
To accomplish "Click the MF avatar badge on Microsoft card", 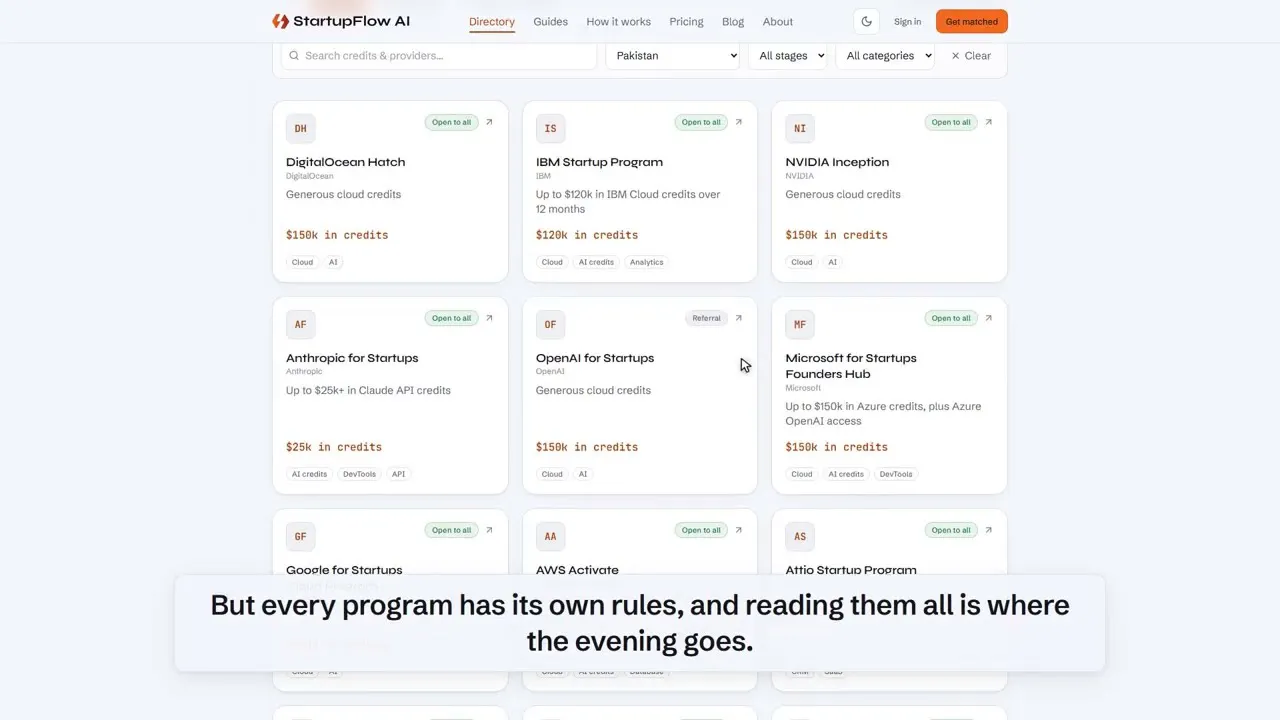I will [800, 325].
